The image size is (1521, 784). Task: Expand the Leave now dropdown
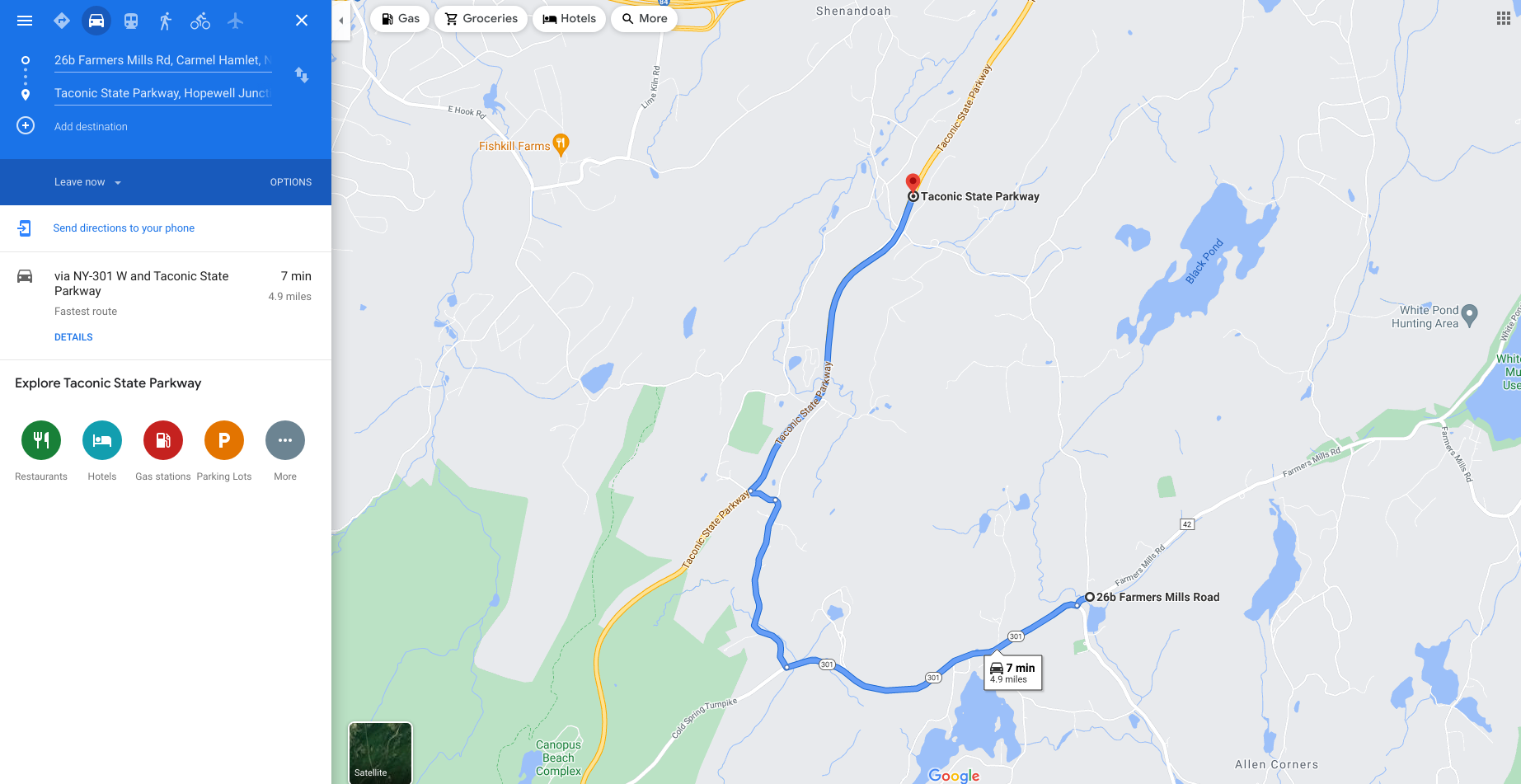87,182
